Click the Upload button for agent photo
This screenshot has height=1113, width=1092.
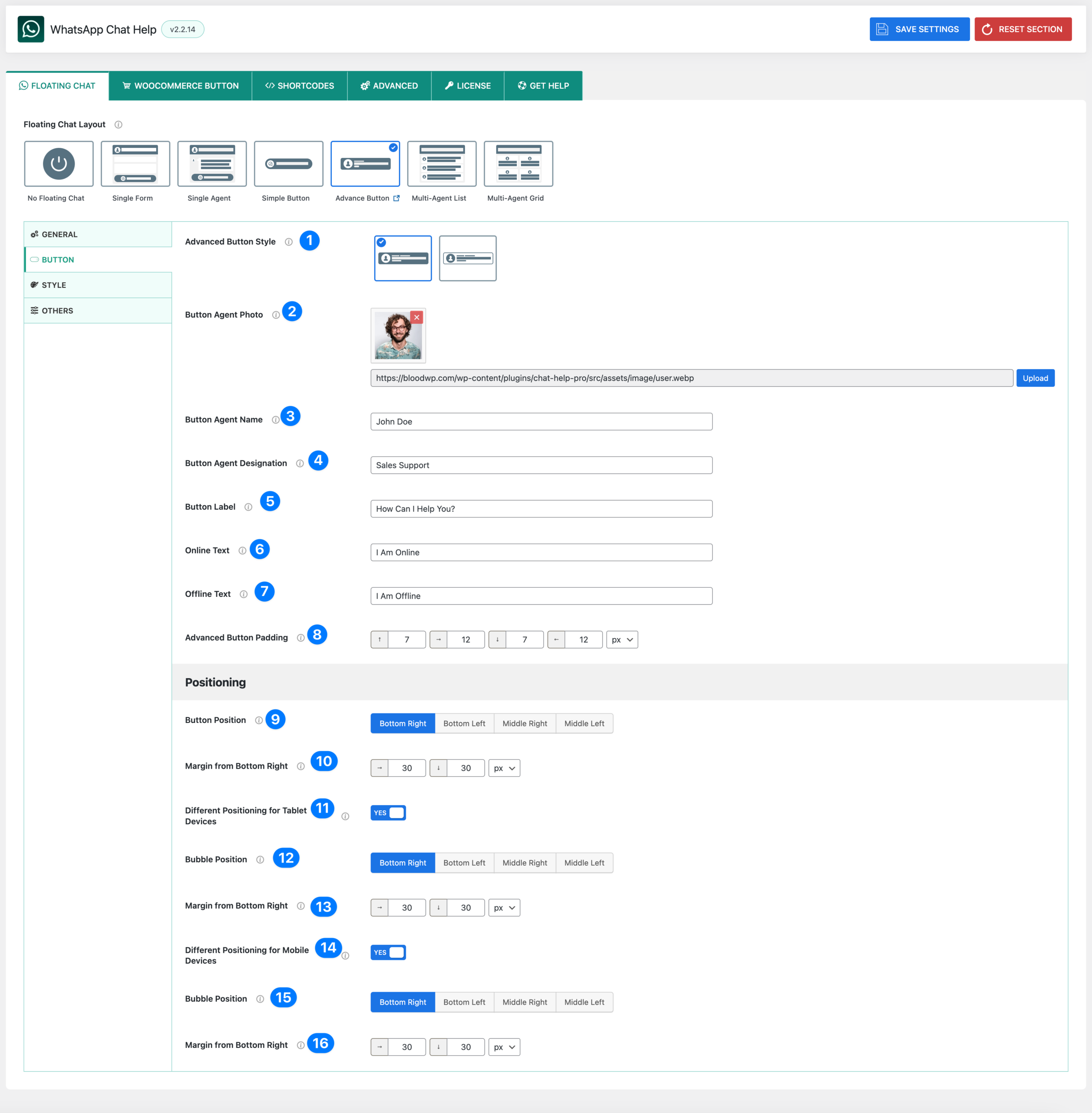(1035, 378)
